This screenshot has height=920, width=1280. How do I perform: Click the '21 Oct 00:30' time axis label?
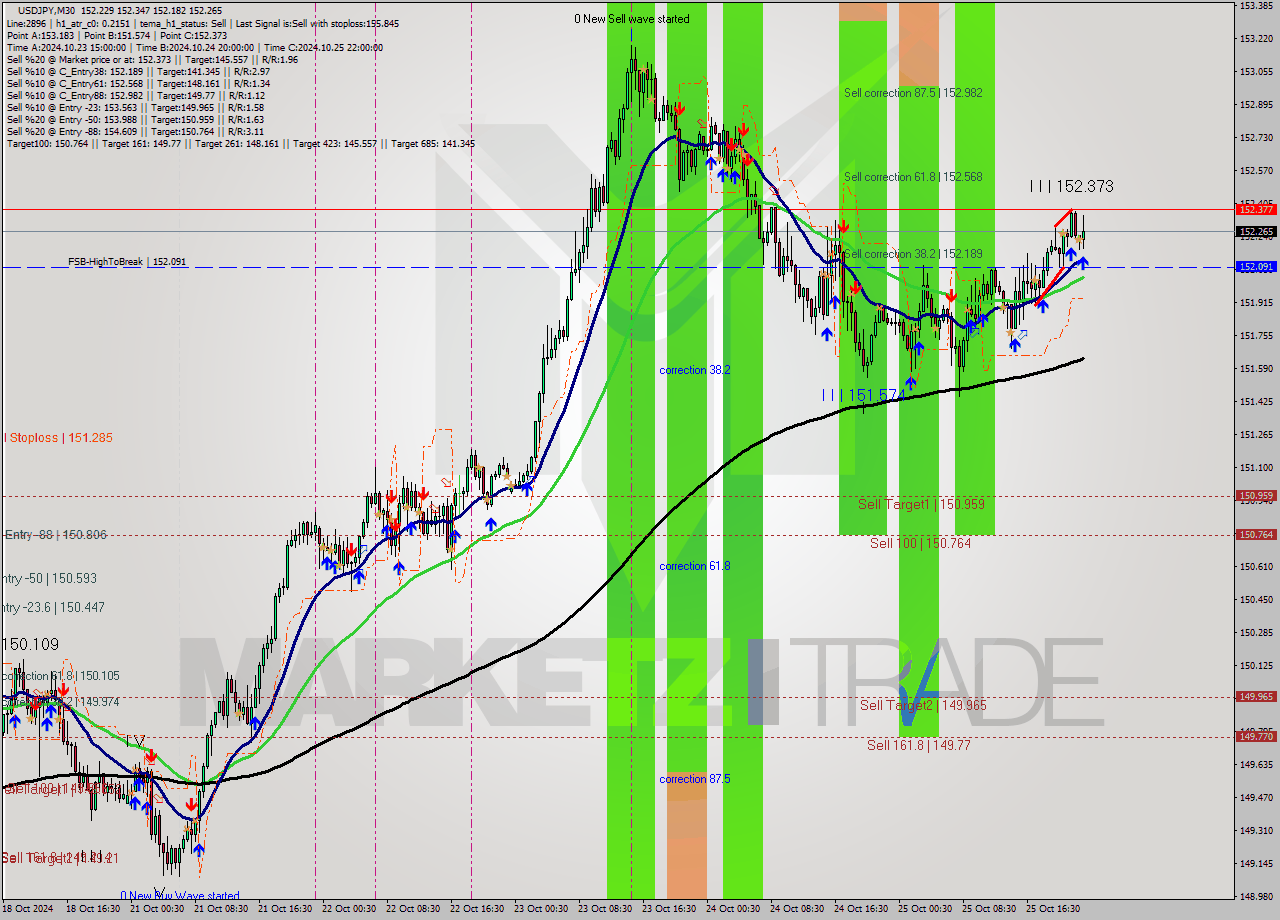[x=156, y=909]
